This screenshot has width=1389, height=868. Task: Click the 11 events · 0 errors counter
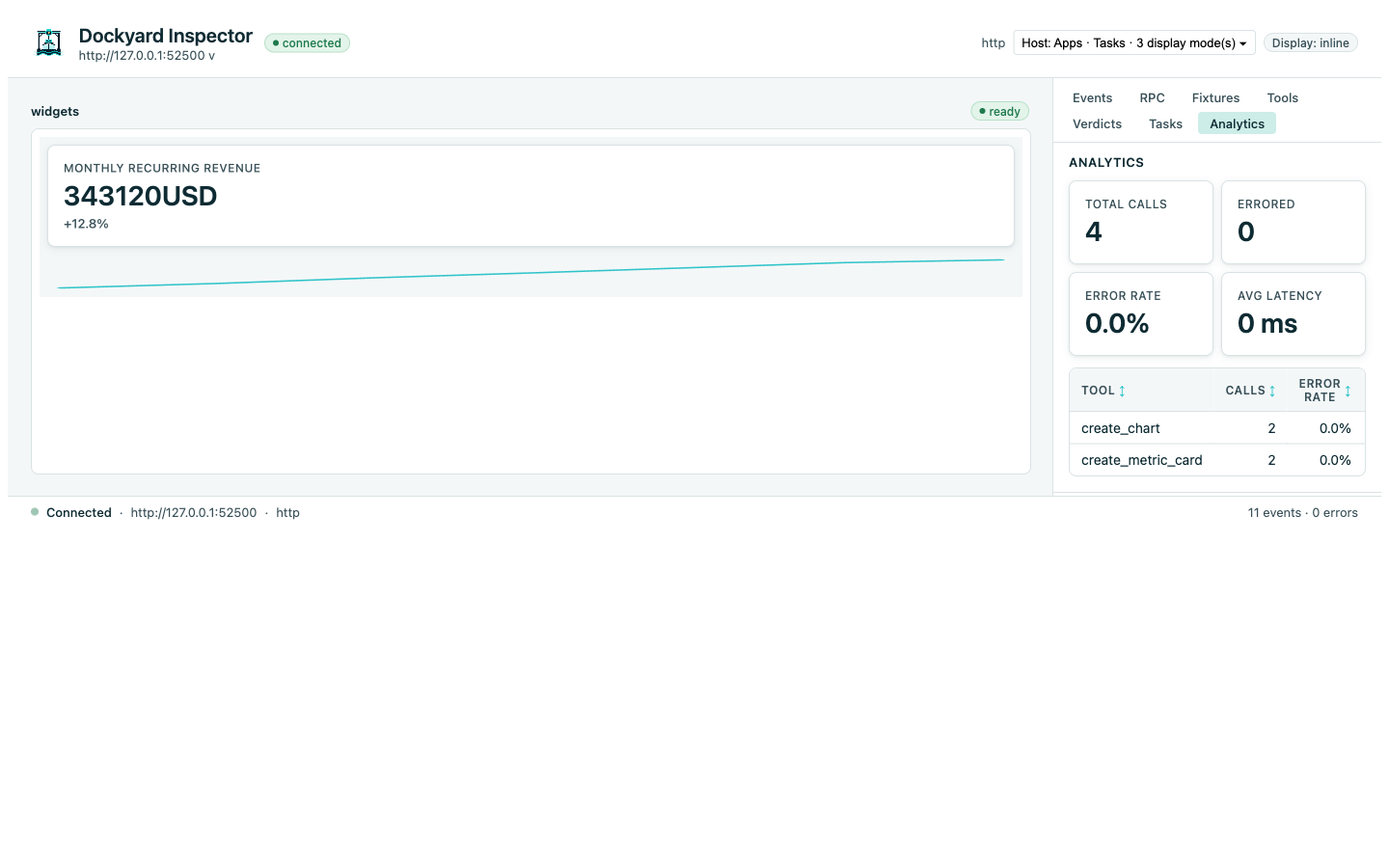[x=1302, y=512]
